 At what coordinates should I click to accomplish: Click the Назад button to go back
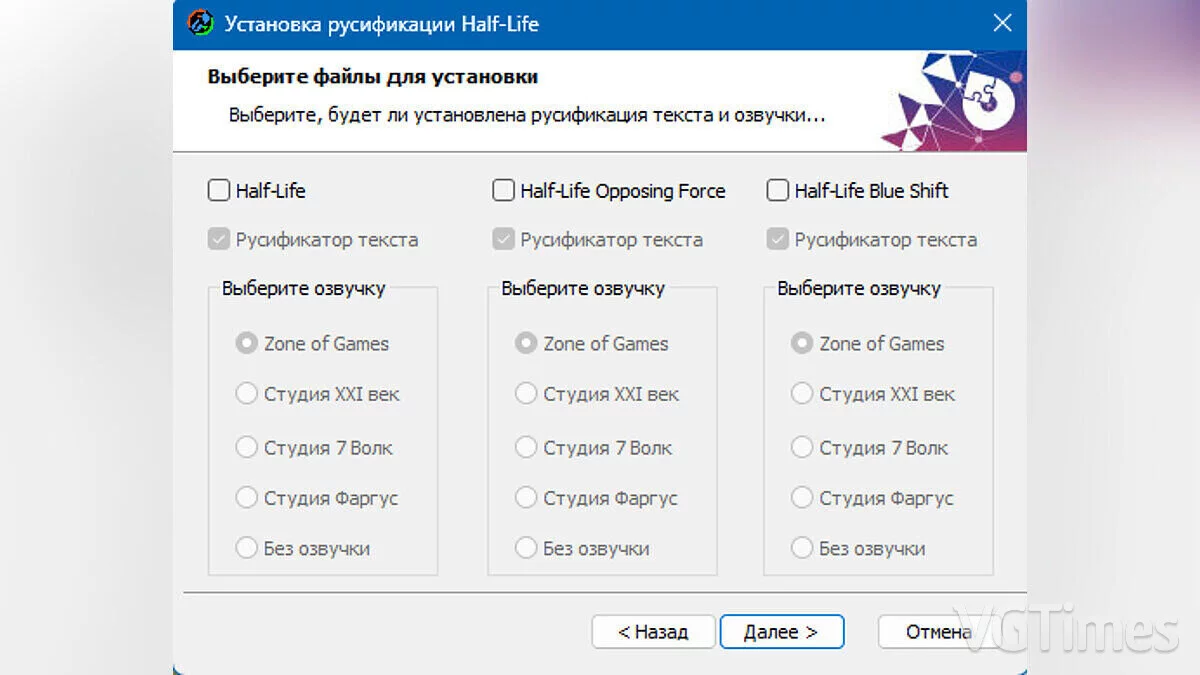point(653,632)
